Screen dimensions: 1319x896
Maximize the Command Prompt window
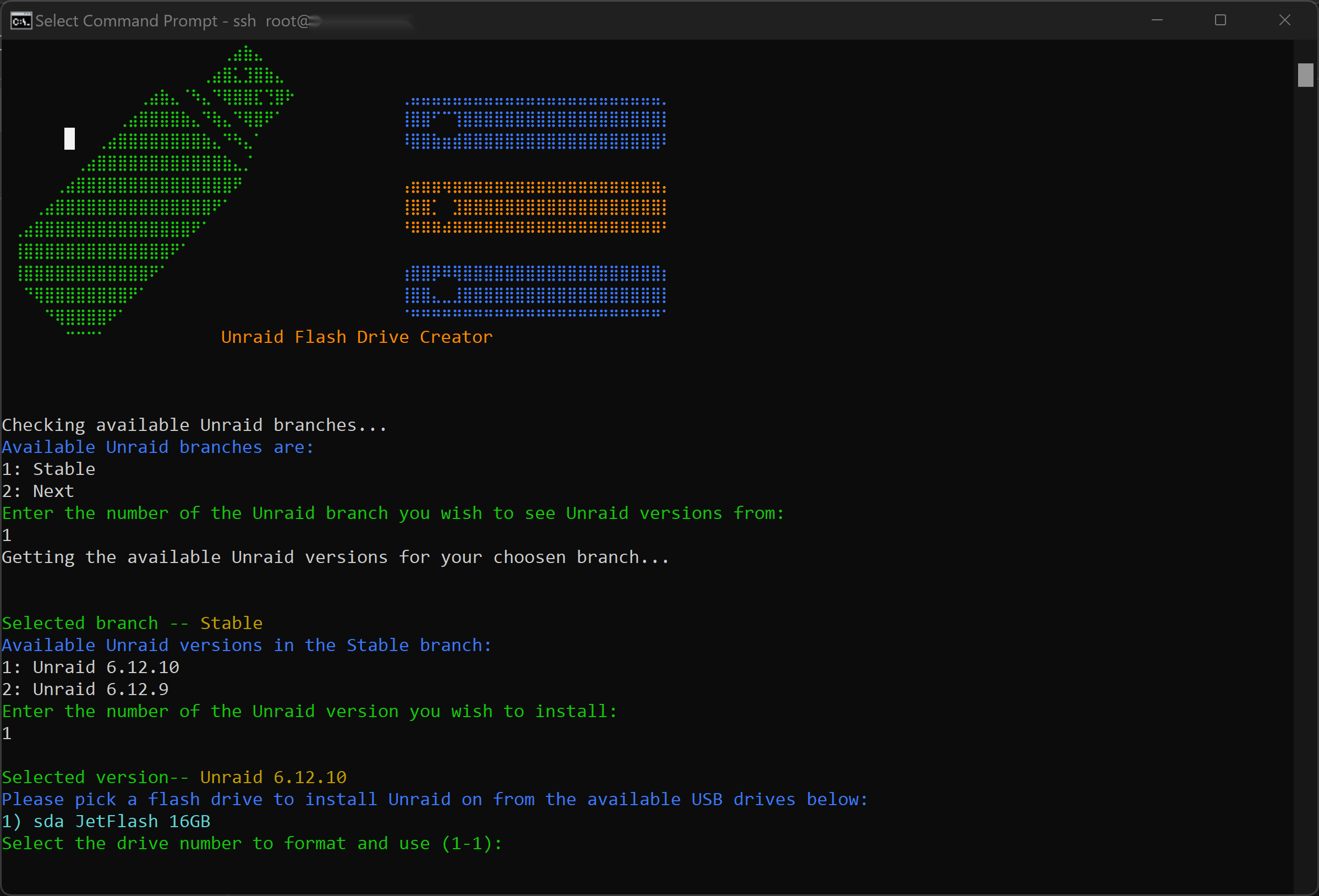click(1221, 20)
